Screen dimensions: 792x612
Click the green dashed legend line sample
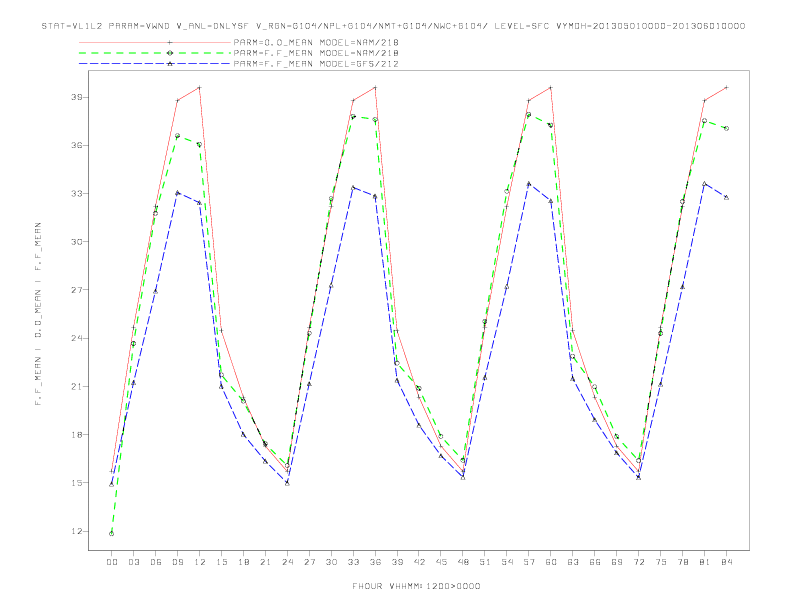tap(155, 53)
